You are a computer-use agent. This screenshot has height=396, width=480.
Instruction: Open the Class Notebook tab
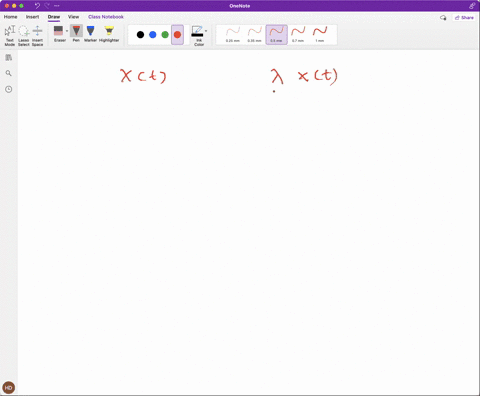(106, 17)
